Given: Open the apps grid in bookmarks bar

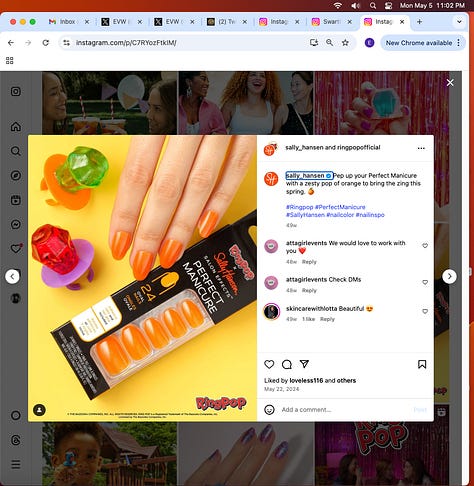Looking at the screenshot, I should pos(10,61).
